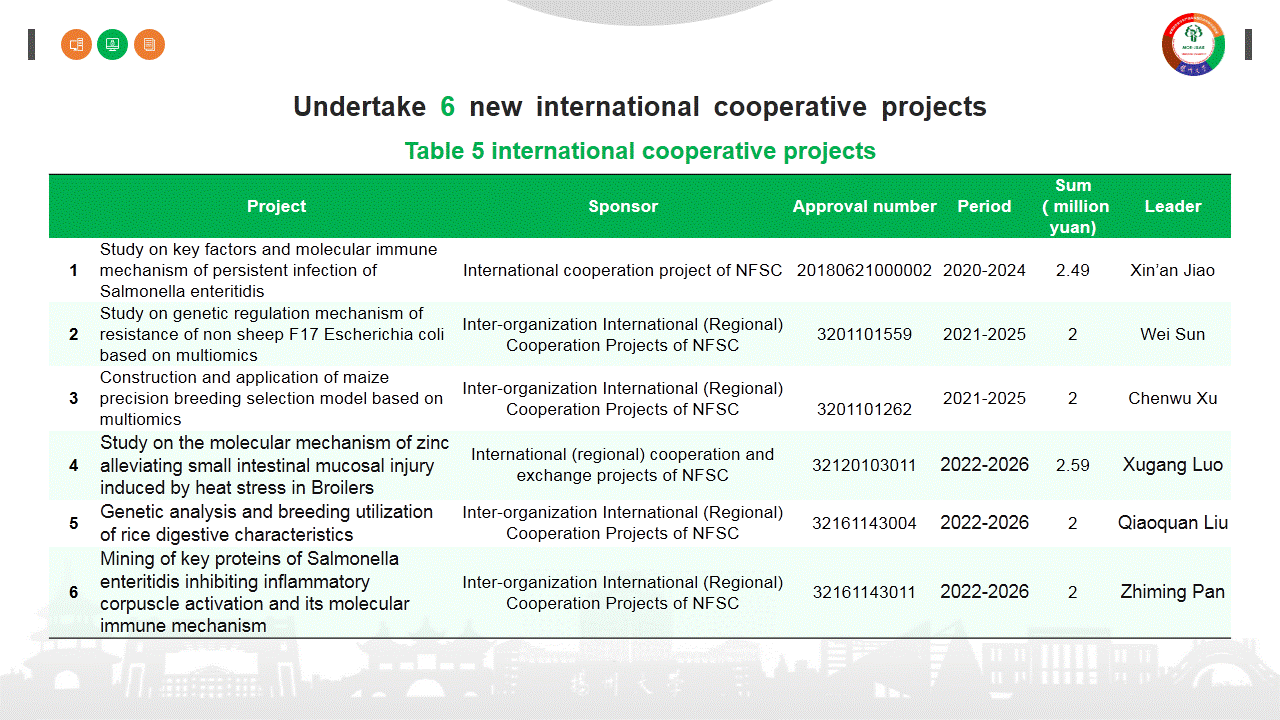This screenshot has width=1280, height=720.
Task: Click the dark bar at top right
Action: pos(1248,44)
